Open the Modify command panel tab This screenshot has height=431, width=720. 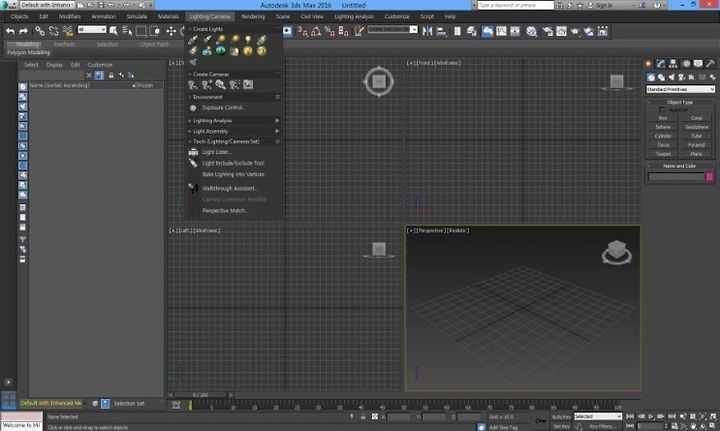(x=661, y=63)
